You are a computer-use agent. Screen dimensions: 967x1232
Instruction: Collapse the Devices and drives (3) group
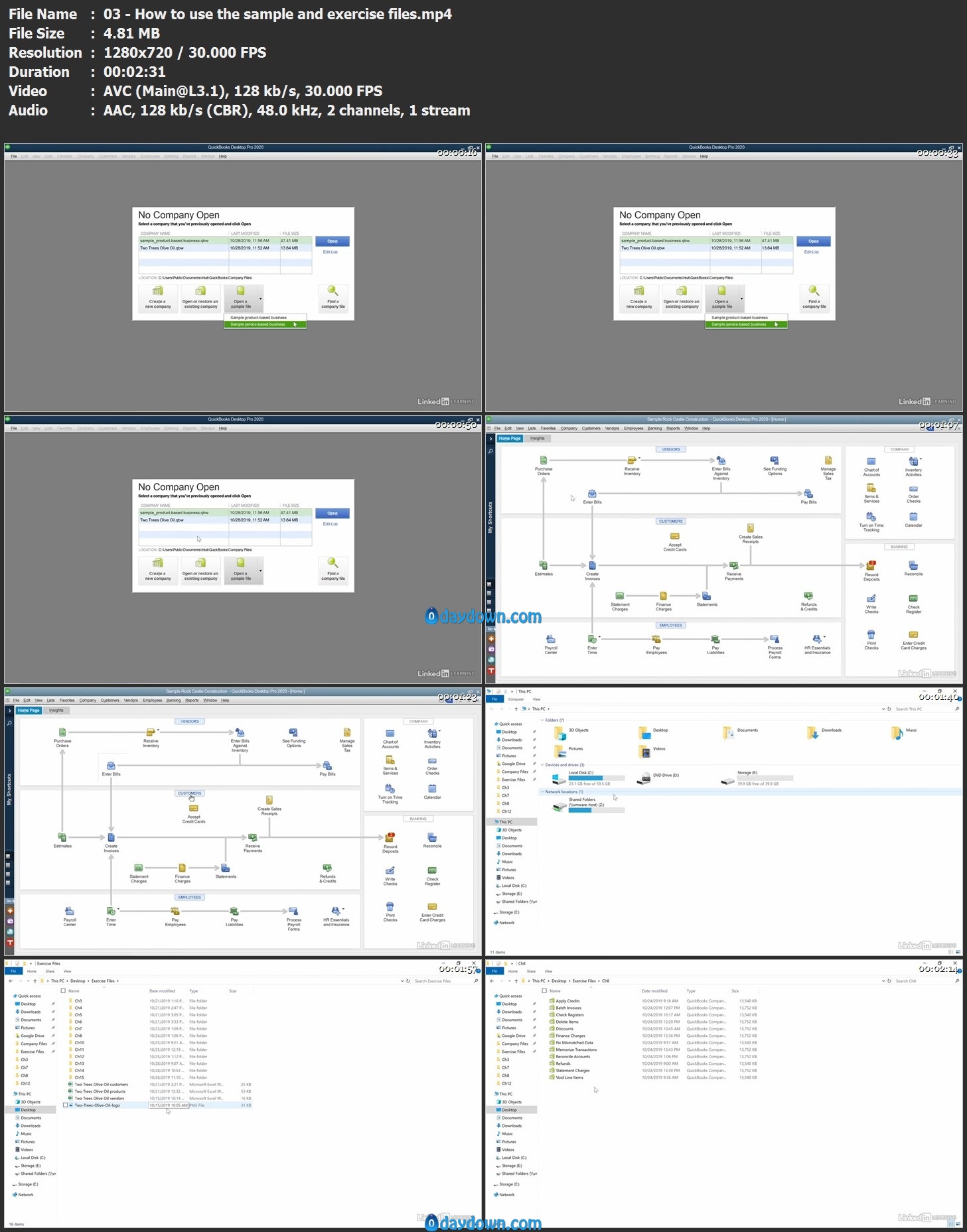[542, 765]
